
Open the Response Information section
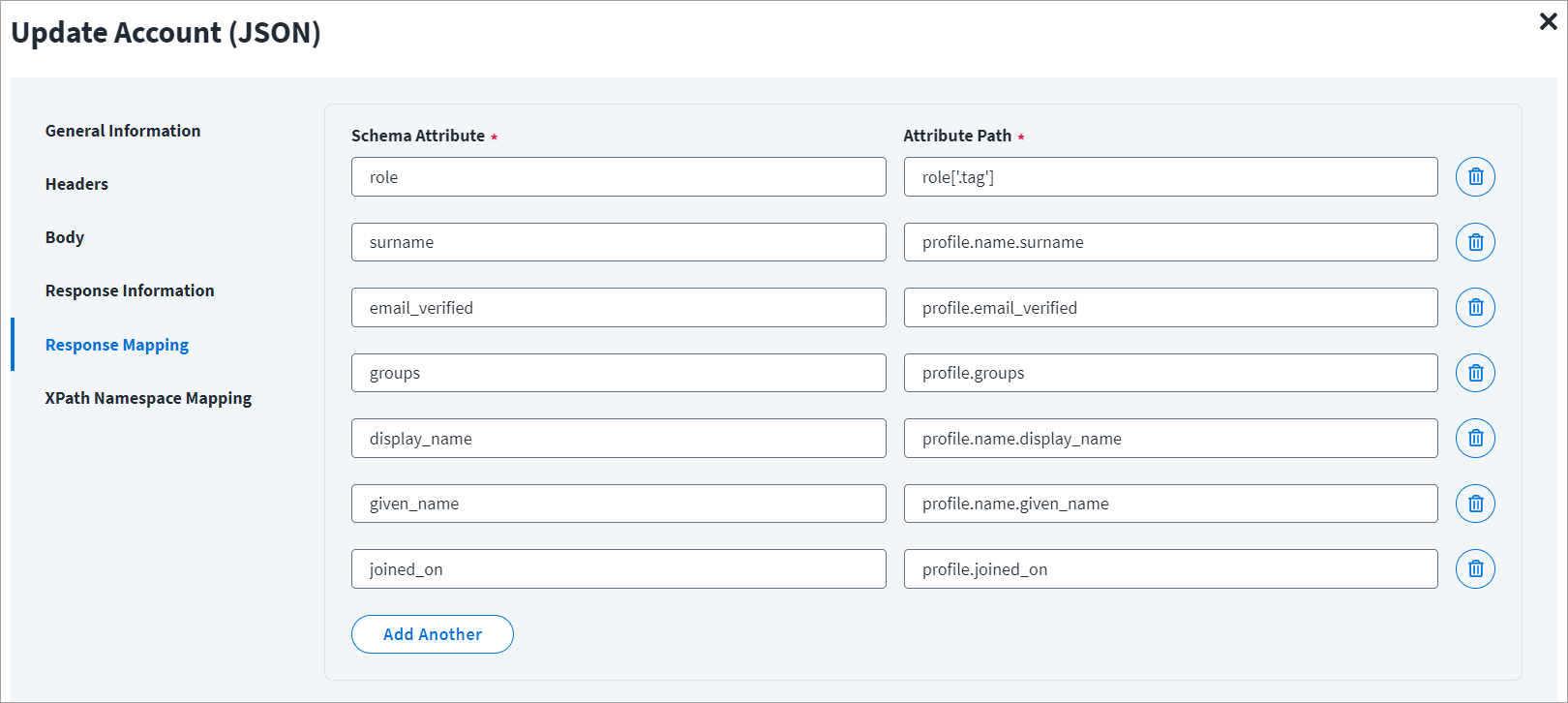click(130, 290)
